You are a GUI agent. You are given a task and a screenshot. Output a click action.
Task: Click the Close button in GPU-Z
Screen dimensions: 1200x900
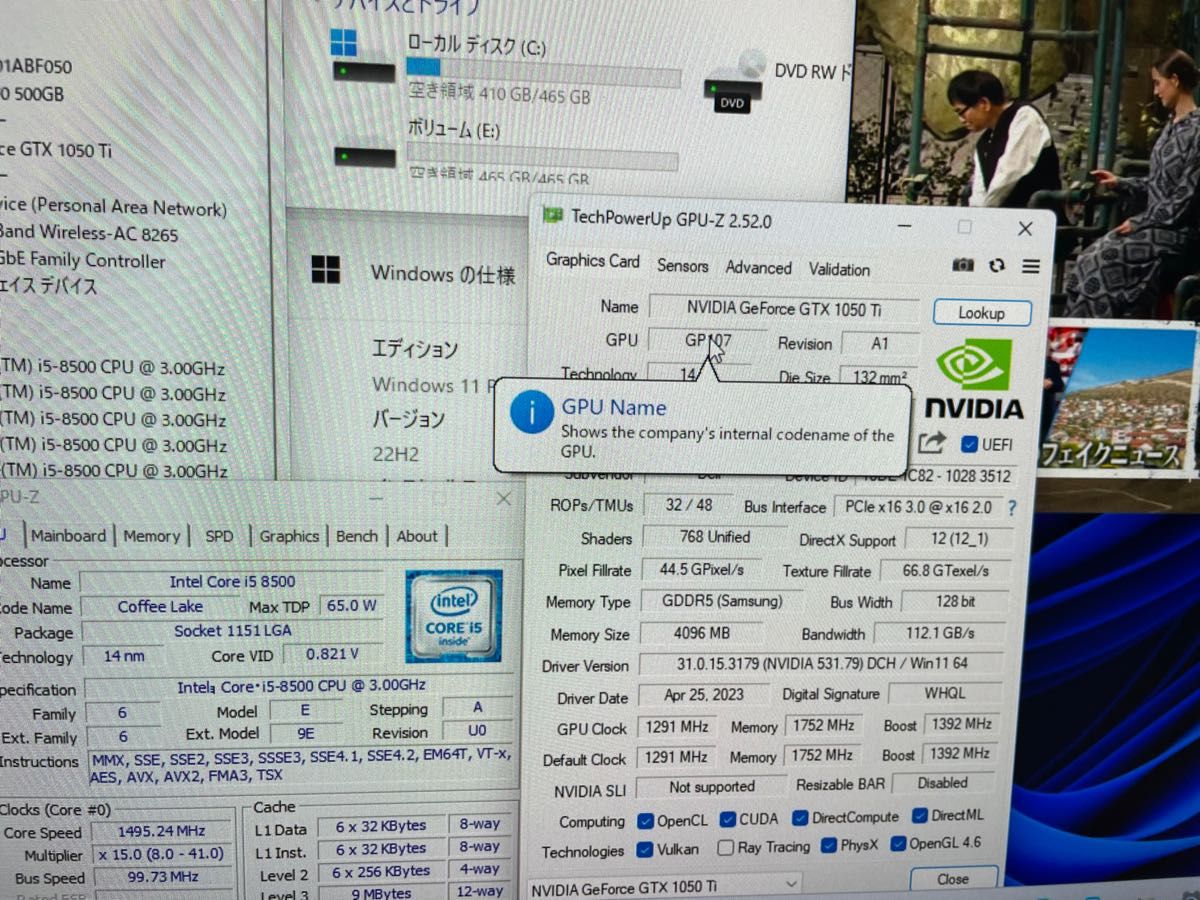953,879
